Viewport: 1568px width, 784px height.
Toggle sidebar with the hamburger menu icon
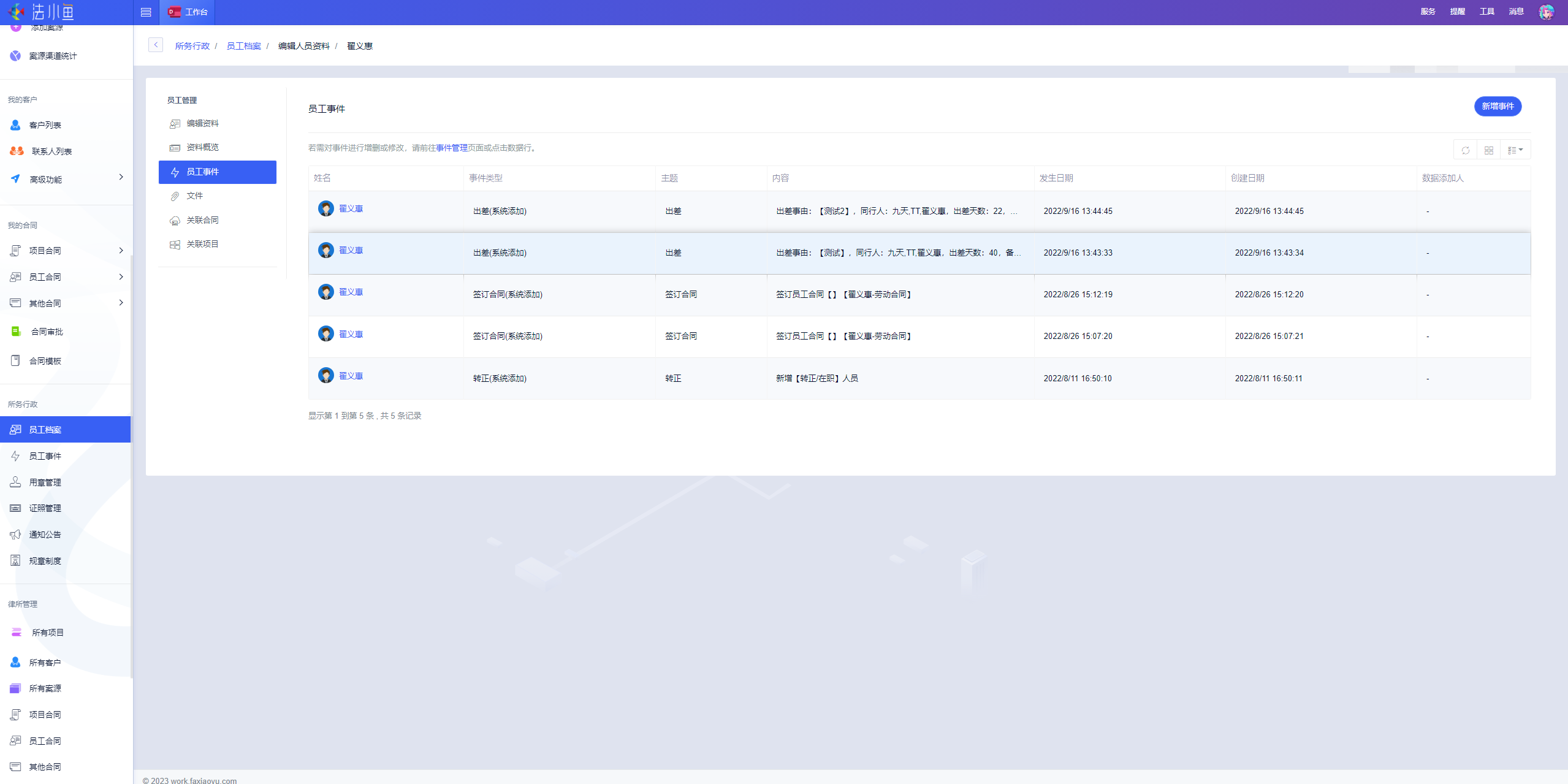click(146, 12)
